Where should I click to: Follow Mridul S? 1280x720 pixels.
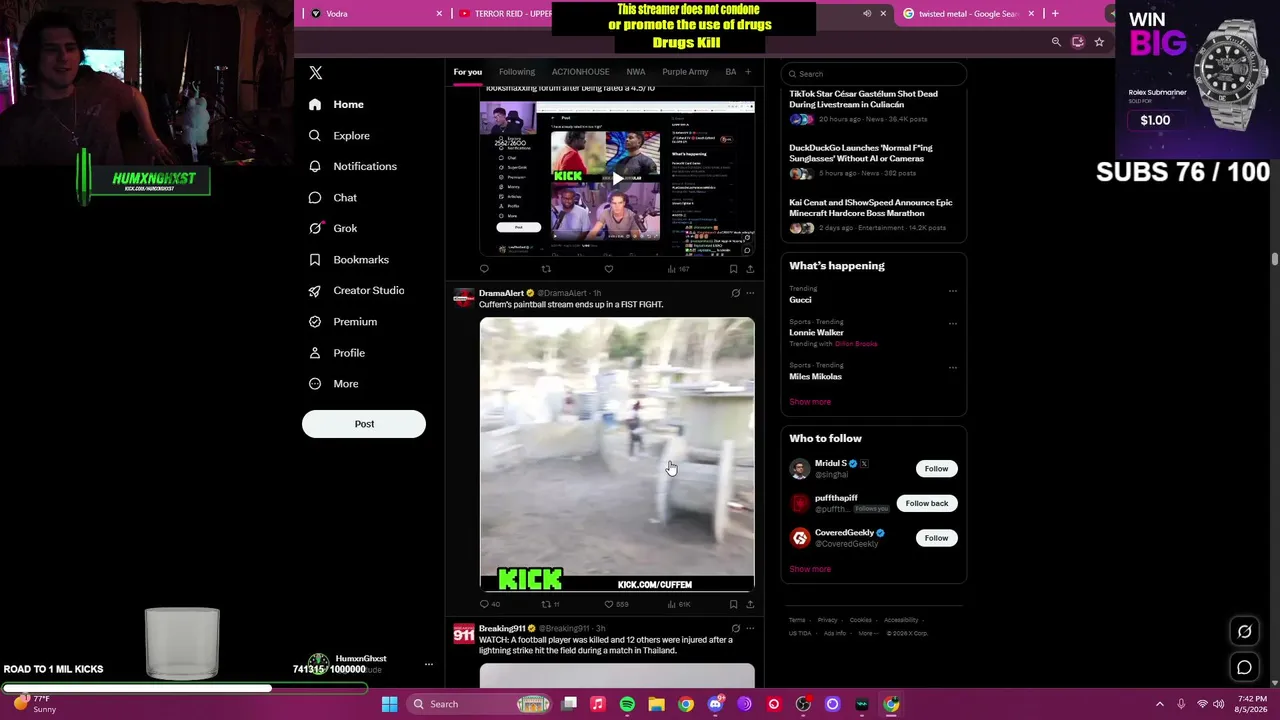936,468
